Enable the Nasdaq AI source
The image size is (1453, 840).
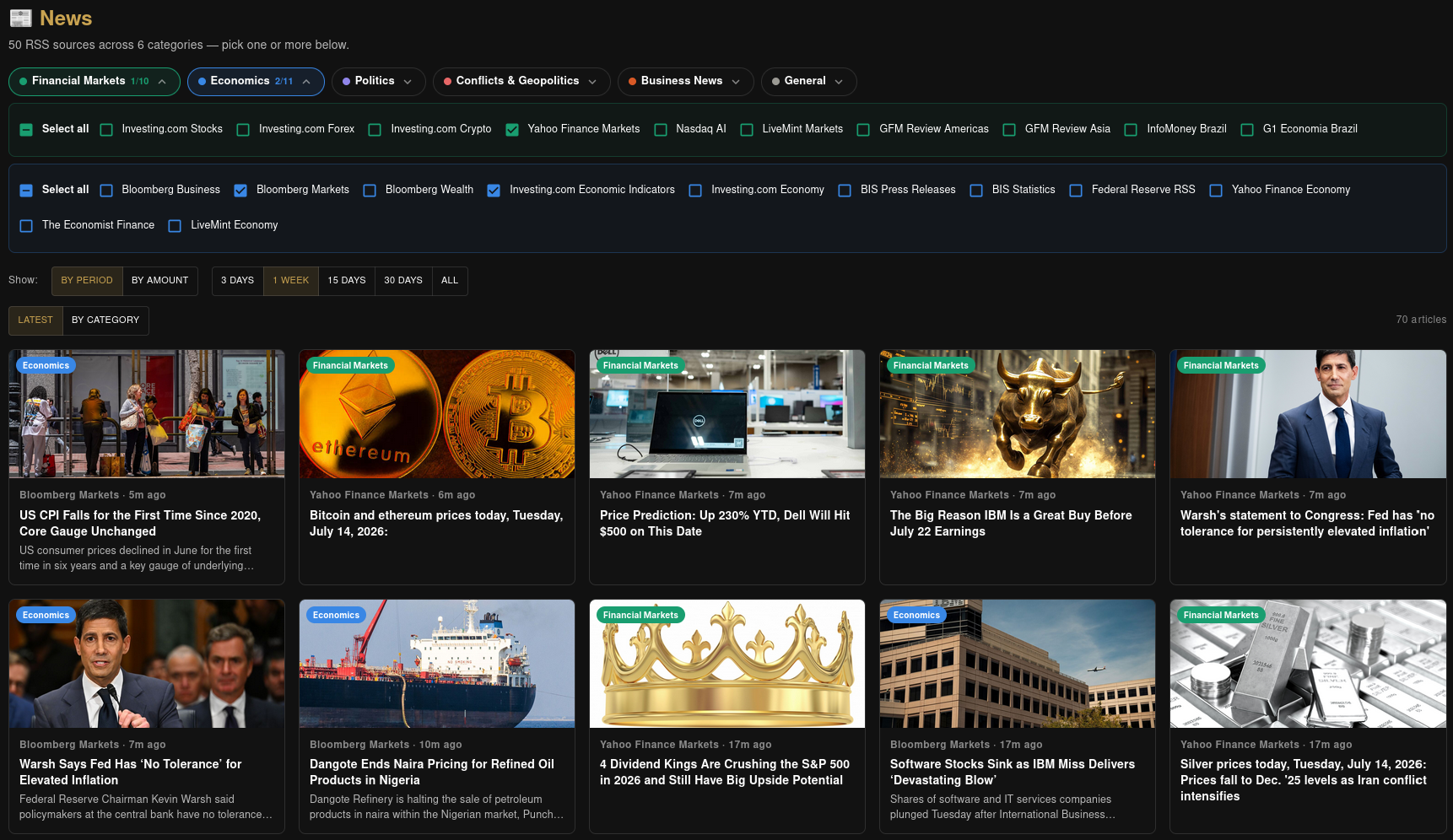661,129
